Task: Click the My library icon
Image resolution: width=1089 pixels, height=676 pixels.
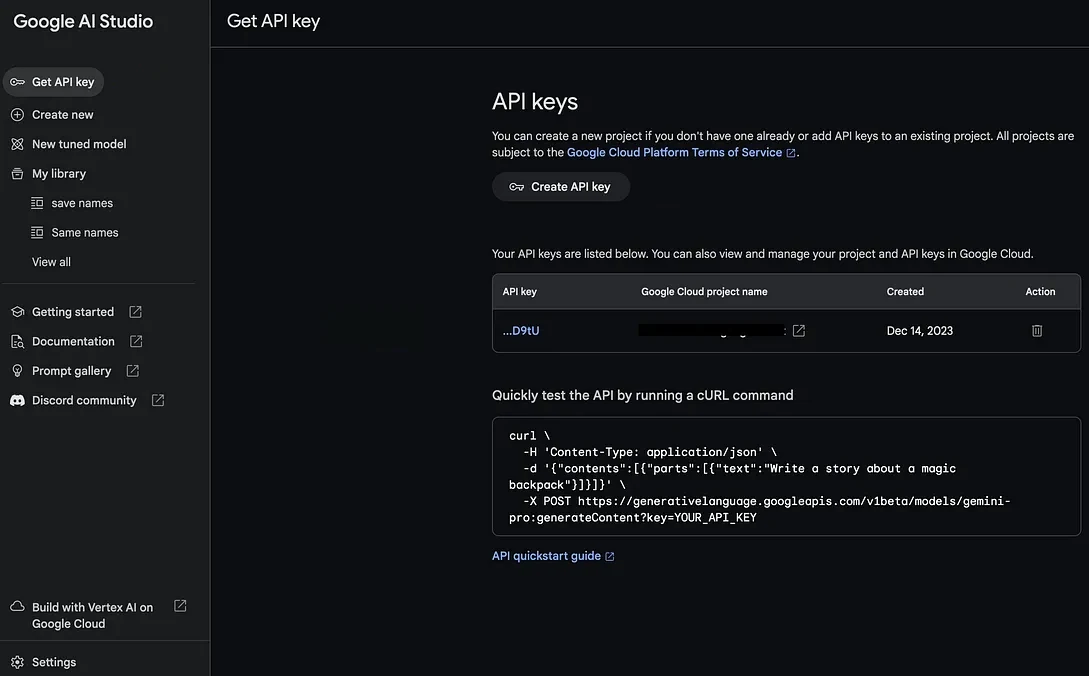Action: 17,174
